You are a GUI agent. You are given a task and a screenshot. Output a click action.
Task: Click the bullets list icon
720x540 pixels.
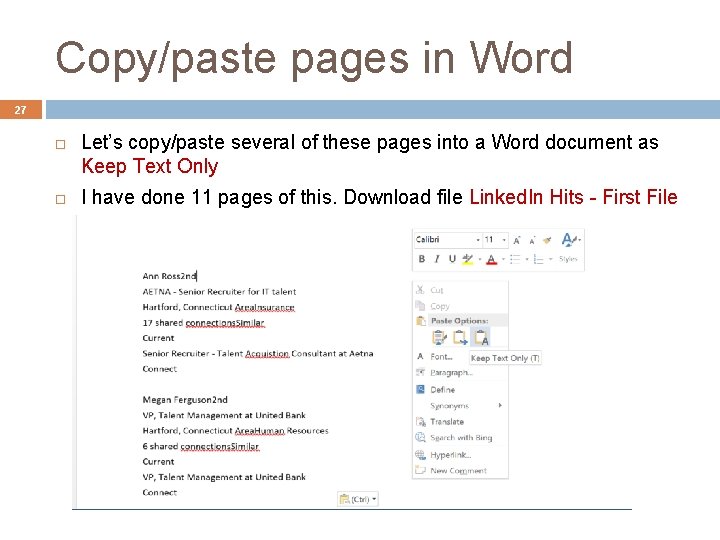tap(515, 259)
